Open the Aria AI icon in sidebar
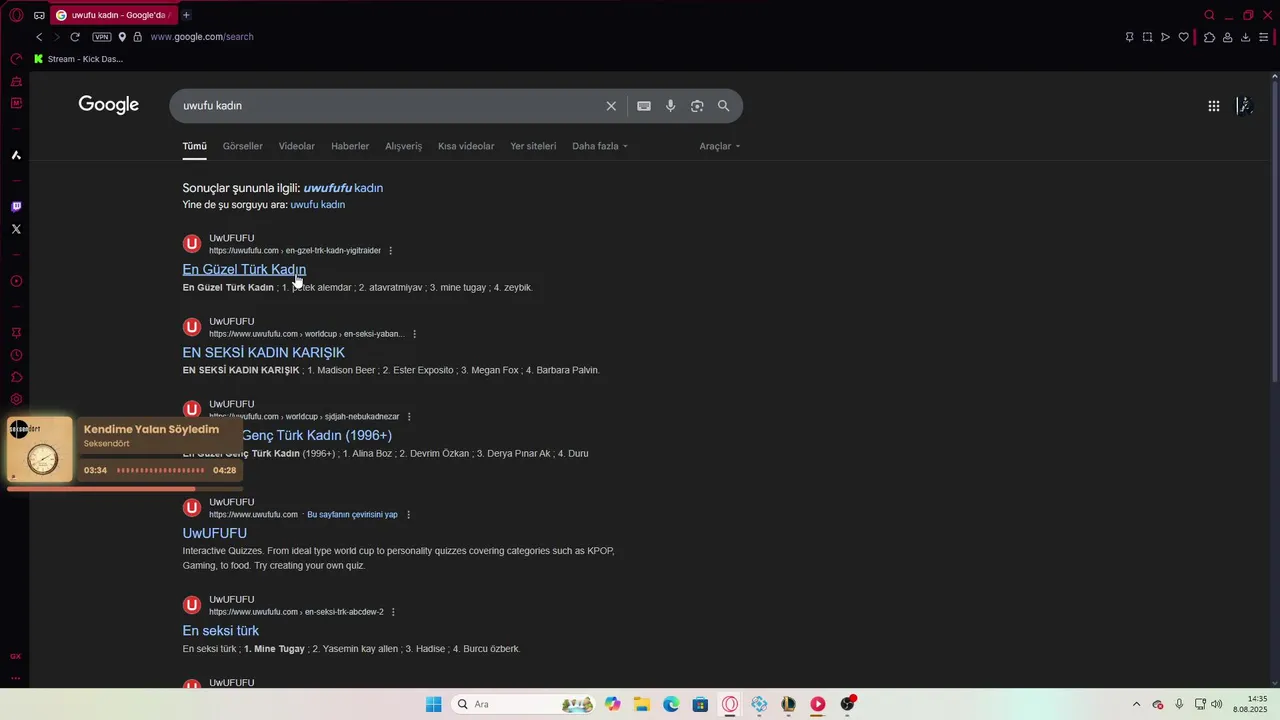Screen dimensions: 1280x720 tap(16, 155)
